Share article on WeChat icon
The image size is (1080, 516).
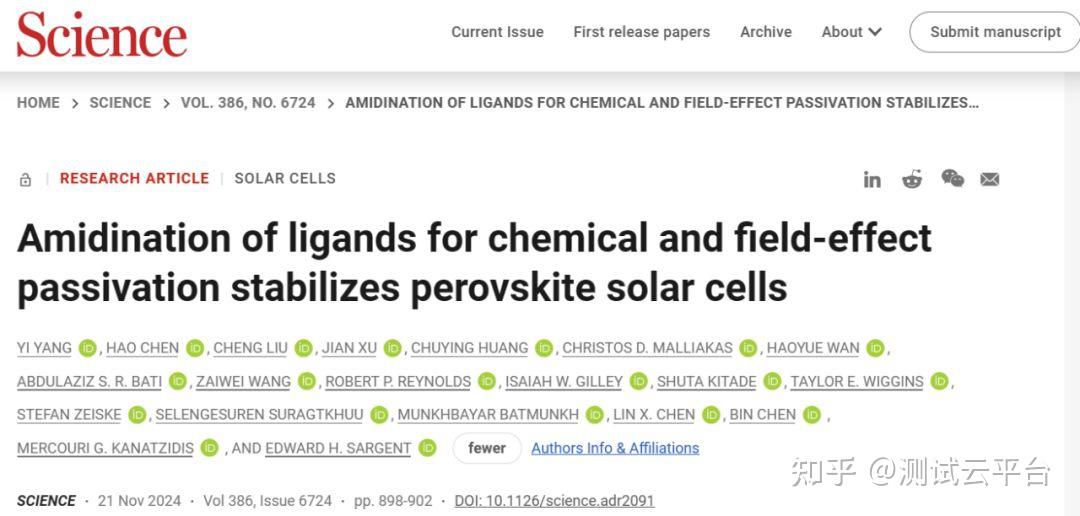[952, 179]
